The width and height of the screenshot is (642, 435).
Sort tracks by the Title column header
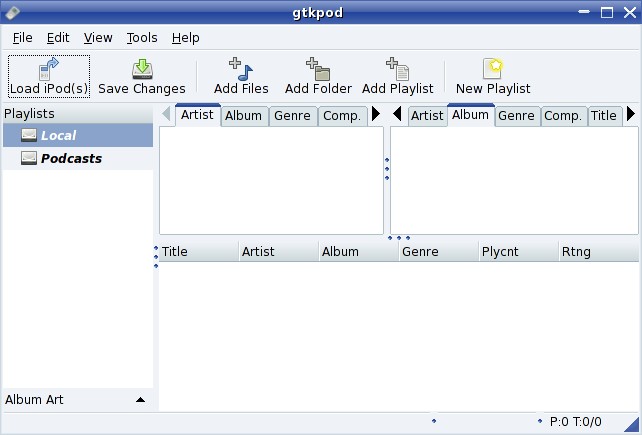click(x=199, y=251)
